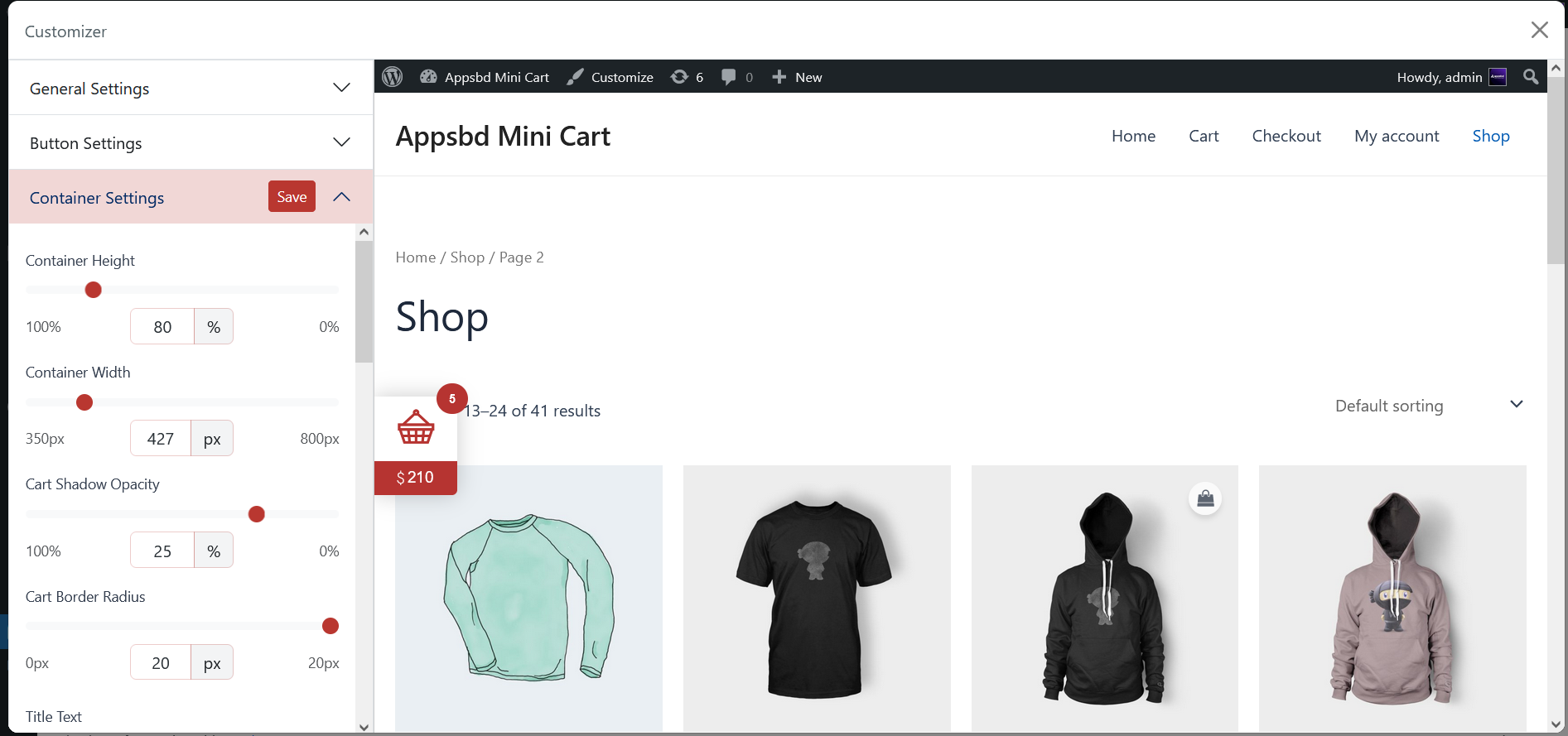
Task: Click the "13–24 of 41 results" text
Action: [533, 411]
